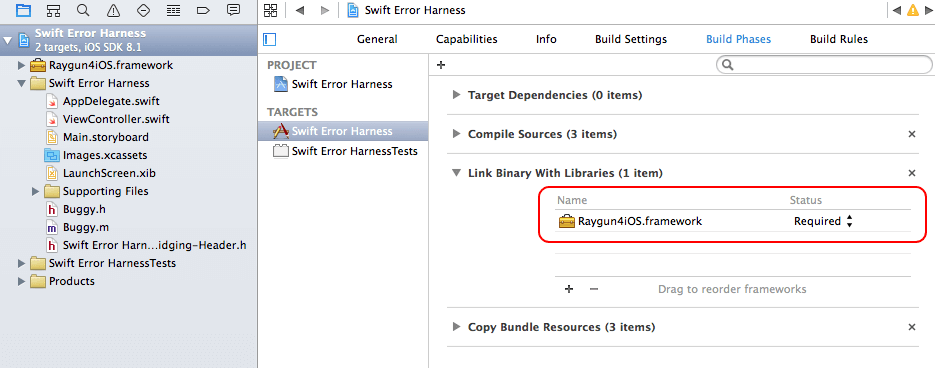Click the Status column header

(806, 200)
